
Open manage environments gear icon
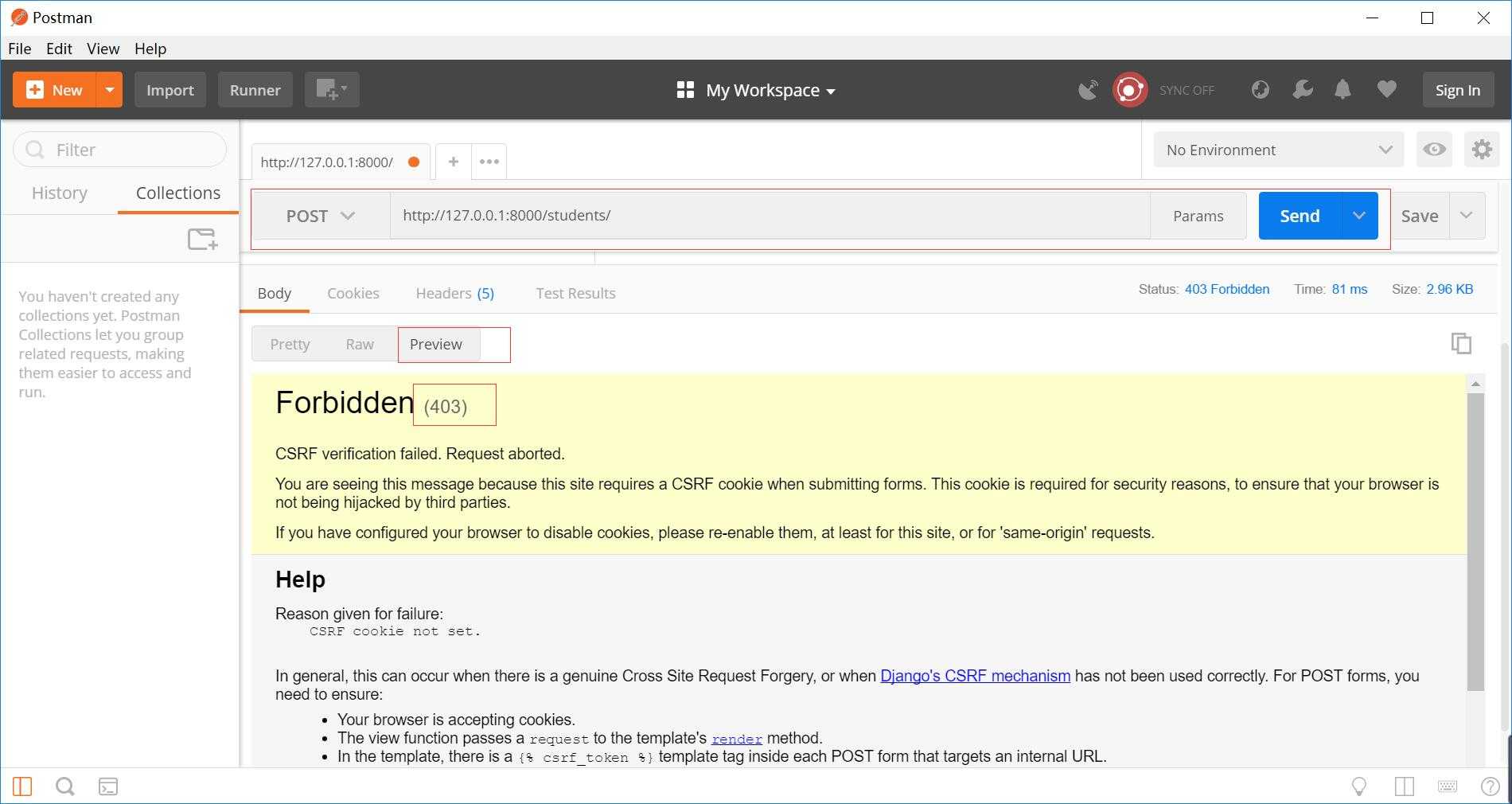click(1482, 150)
